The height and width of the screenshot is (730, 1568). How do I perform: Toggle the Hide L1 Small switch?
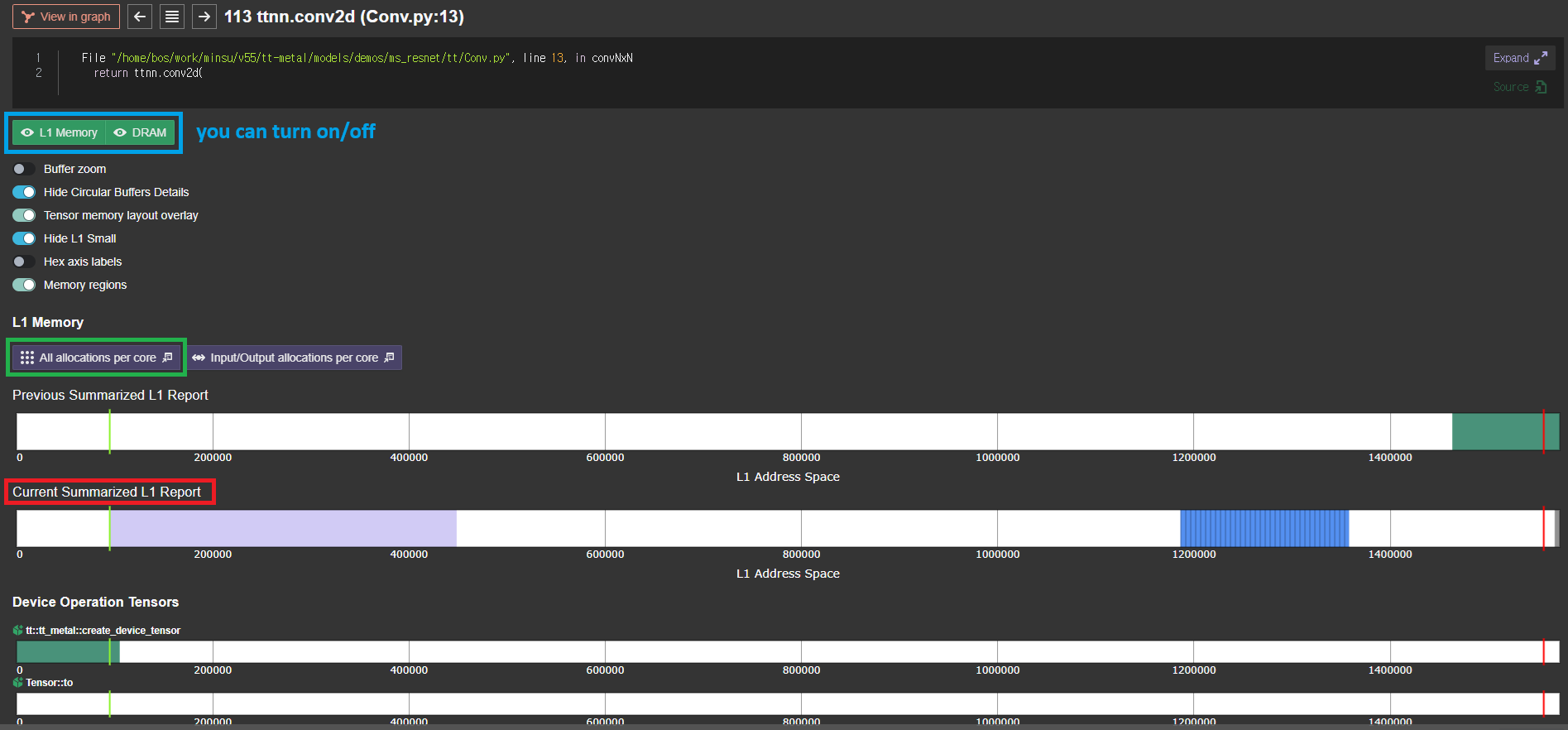click(x=24, y=238)
